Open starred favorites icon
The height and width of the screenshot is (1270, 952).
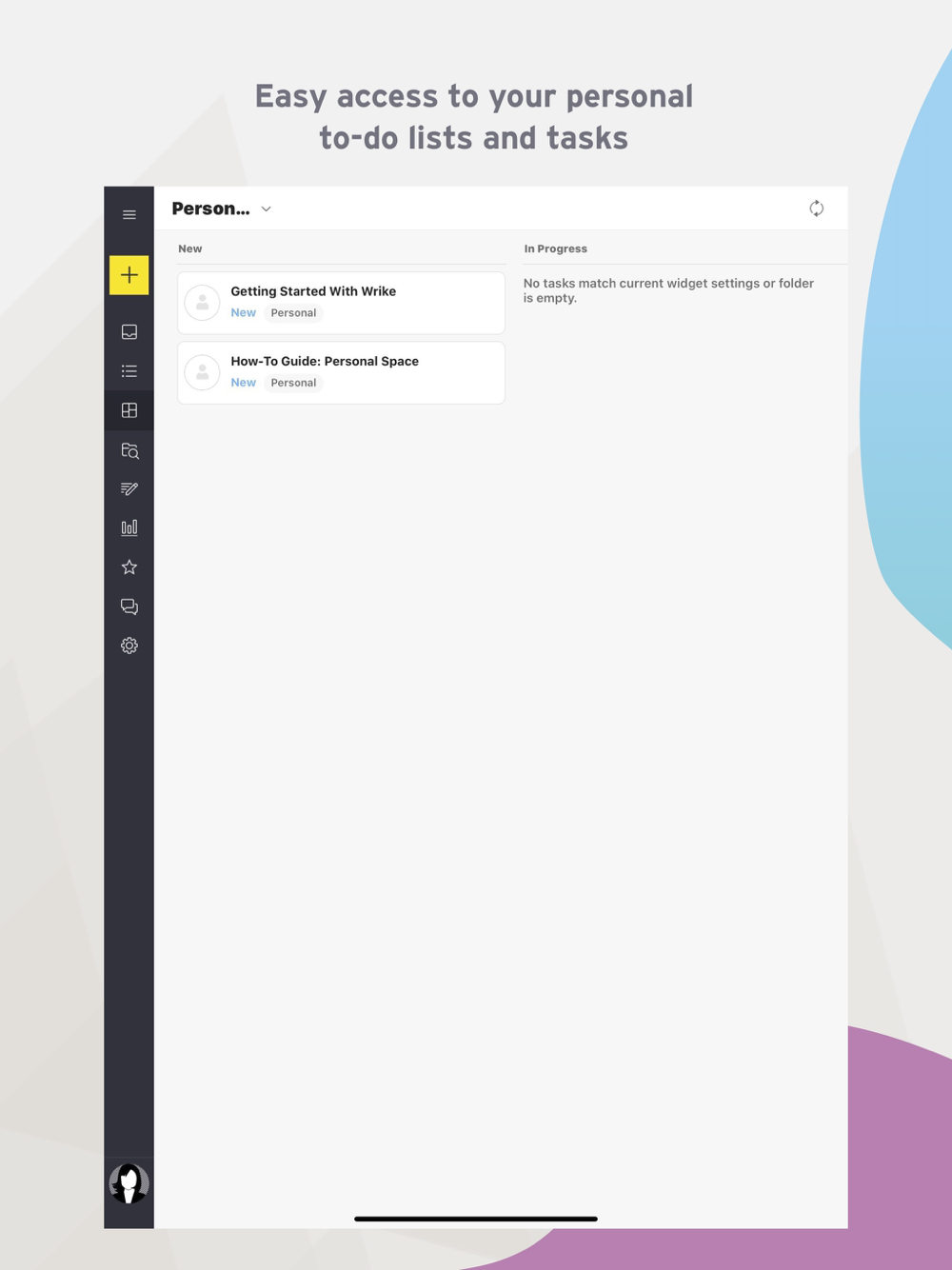coord(129,567)
